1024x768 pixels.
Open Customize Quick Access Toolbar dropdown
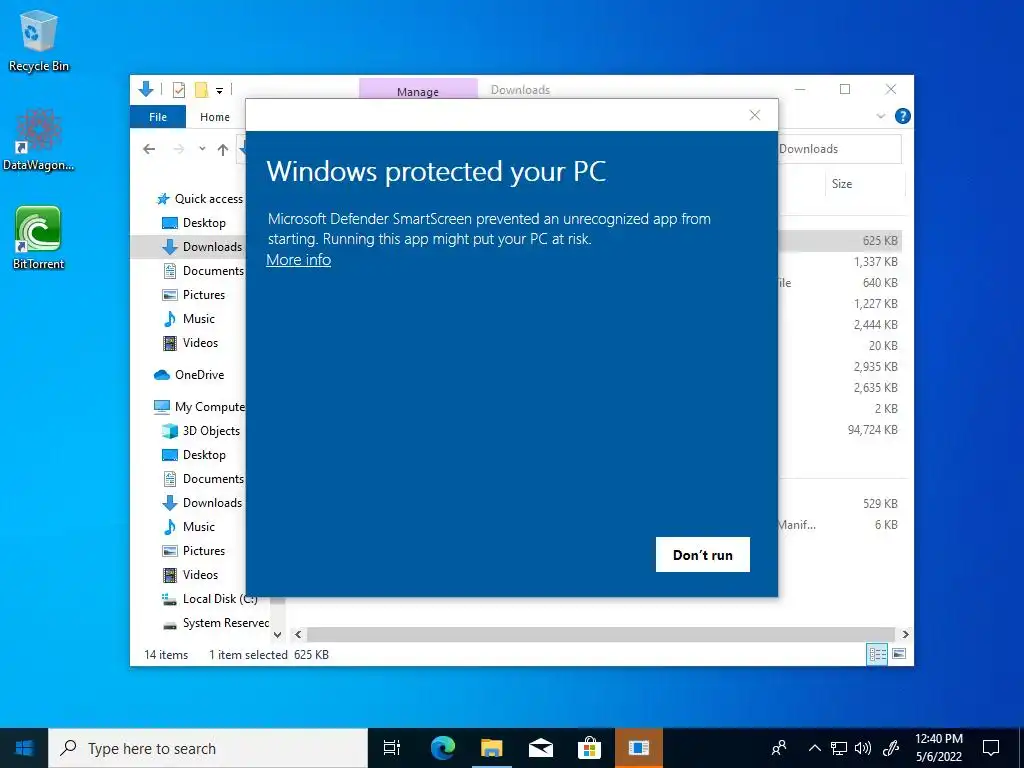click(219, 90)
